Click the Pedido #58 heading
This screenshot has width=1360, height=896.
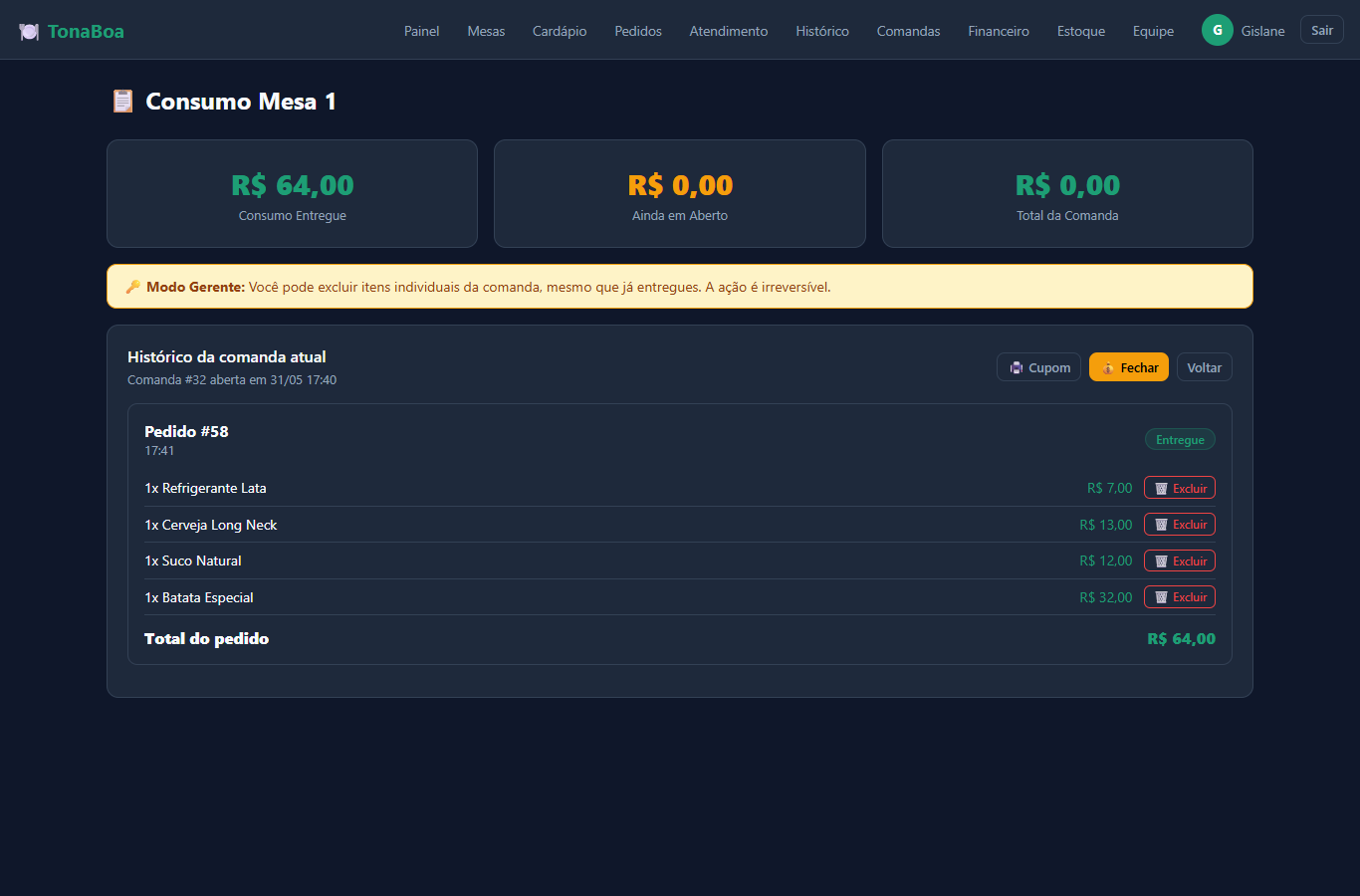click(186, 431)
